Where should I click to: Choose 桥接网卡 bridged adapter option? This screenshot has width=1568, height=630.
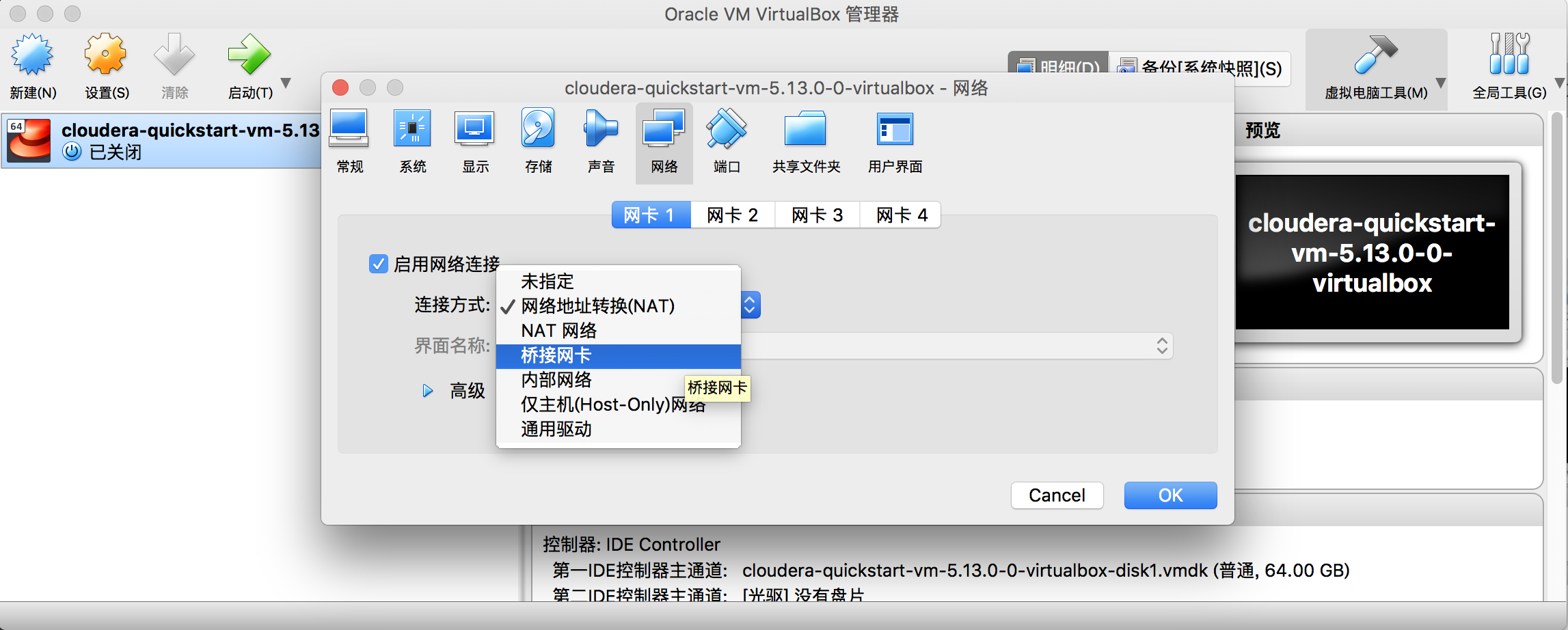click(x=619, y=355)
